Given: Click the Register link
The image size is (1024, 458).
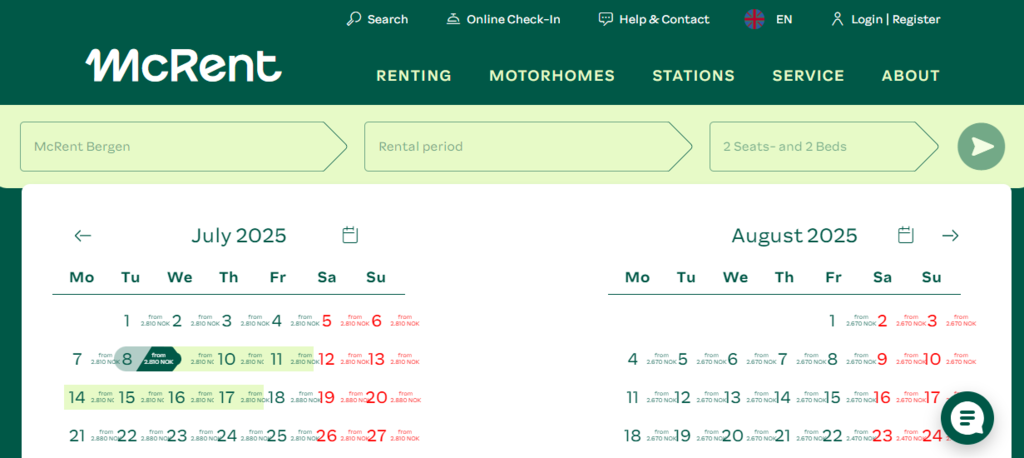Looking at the screenshot, I should tap(916, 19).
